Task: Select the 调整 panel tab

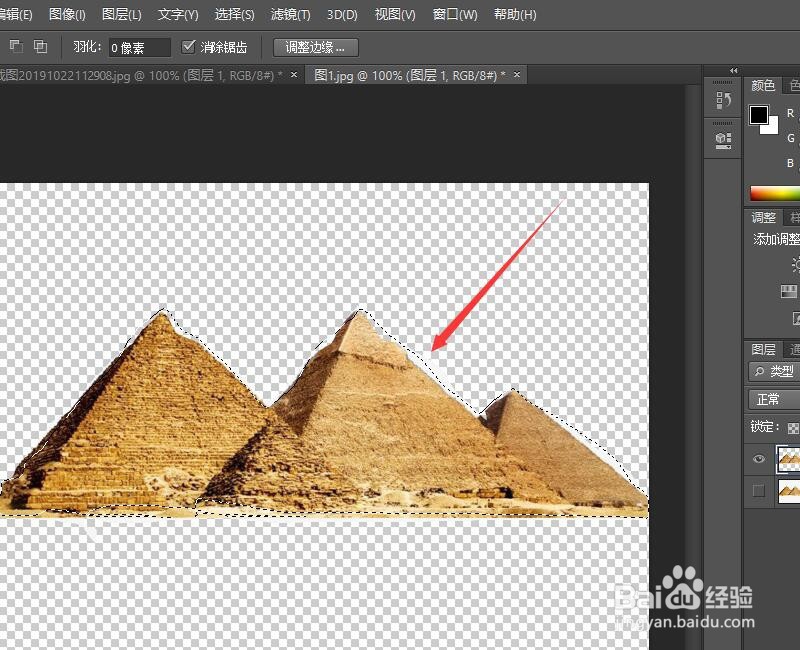Action: (763, 218)
